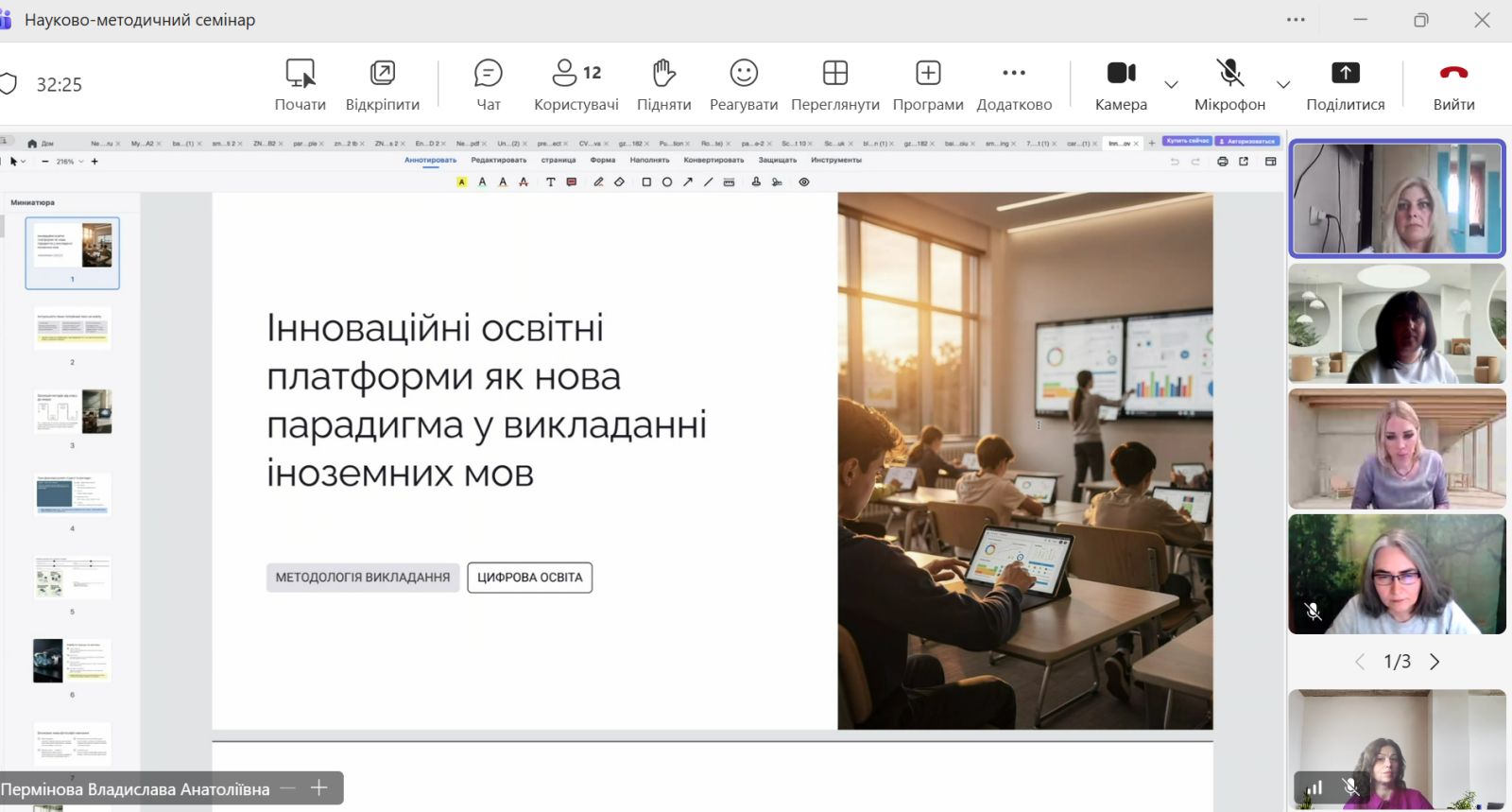Select the line shape tool

(708, 182)
